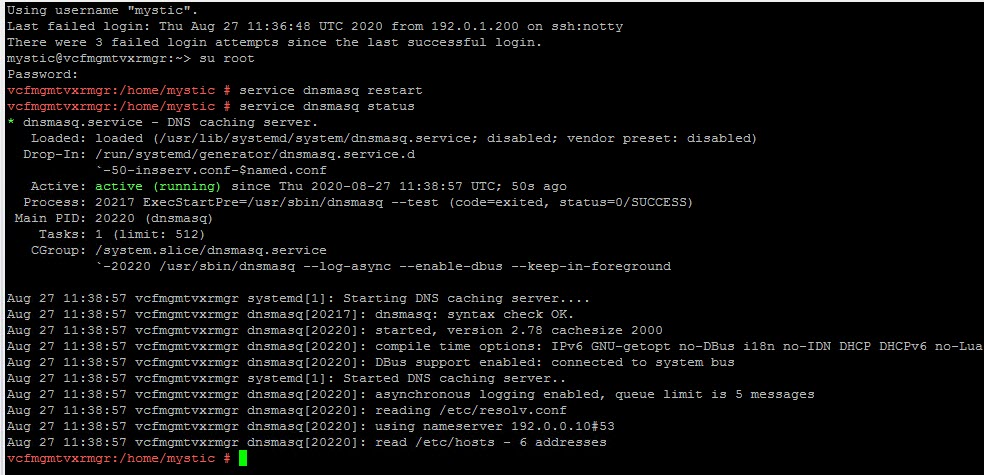Click the "Password:" prompt line
The height and width of the screenshot is (475, 984).
(x=42, y=74)
